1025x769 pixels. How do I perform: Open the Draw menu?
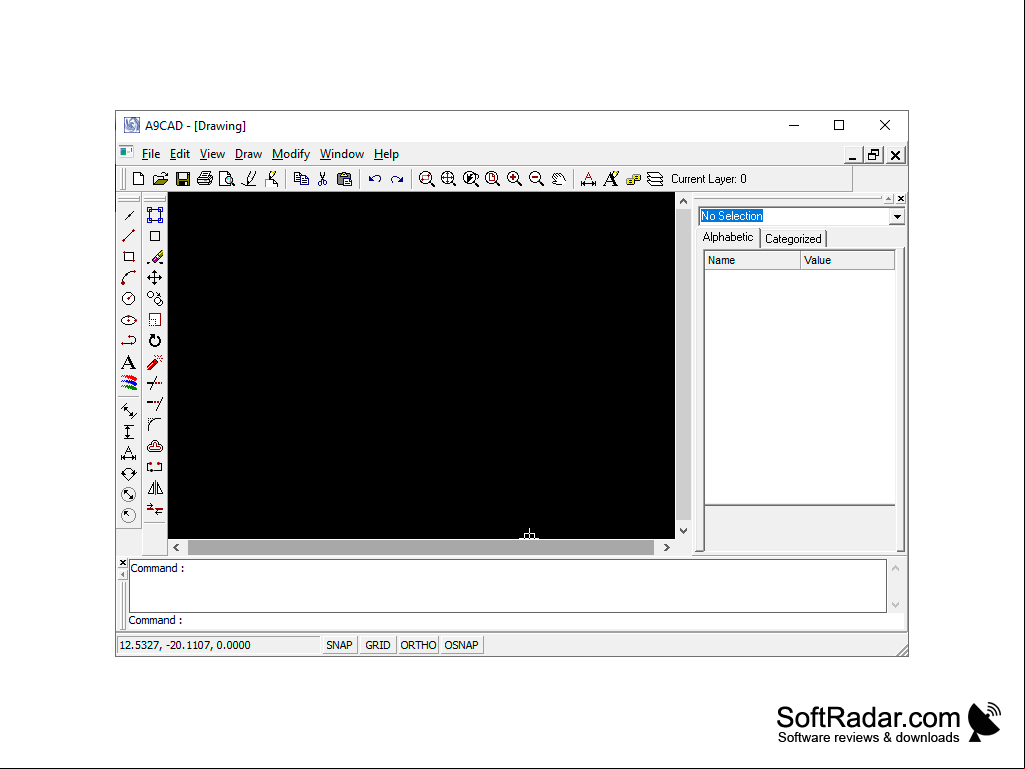click(x=248, y=154)
